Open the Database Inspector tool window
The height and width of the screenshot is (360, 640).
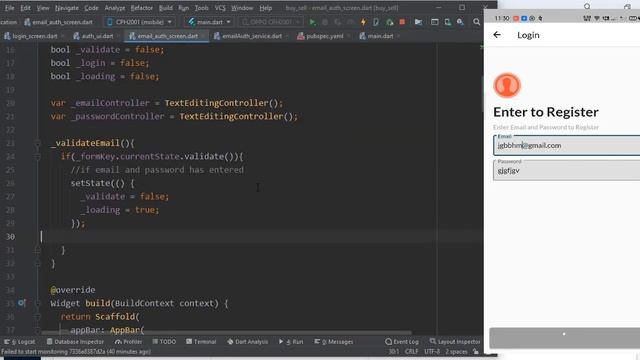[x=75, y=342]
